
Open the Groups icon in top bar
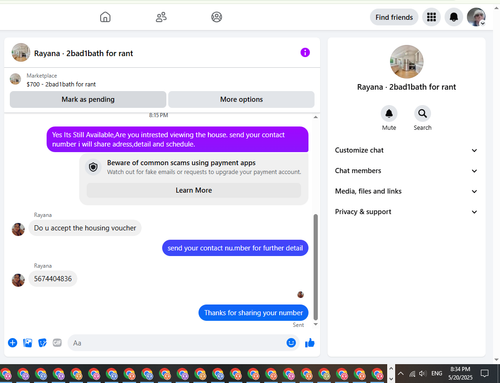point(217,17)
